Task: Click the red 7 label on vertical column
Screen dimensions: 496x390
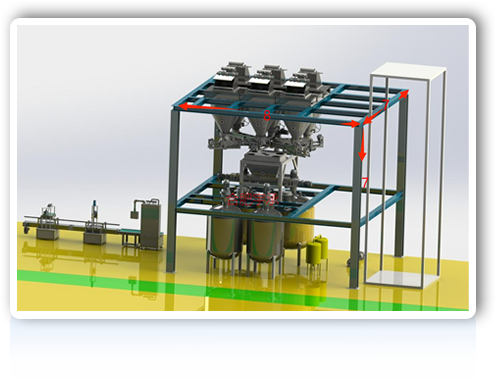Action: pos(365,183)
